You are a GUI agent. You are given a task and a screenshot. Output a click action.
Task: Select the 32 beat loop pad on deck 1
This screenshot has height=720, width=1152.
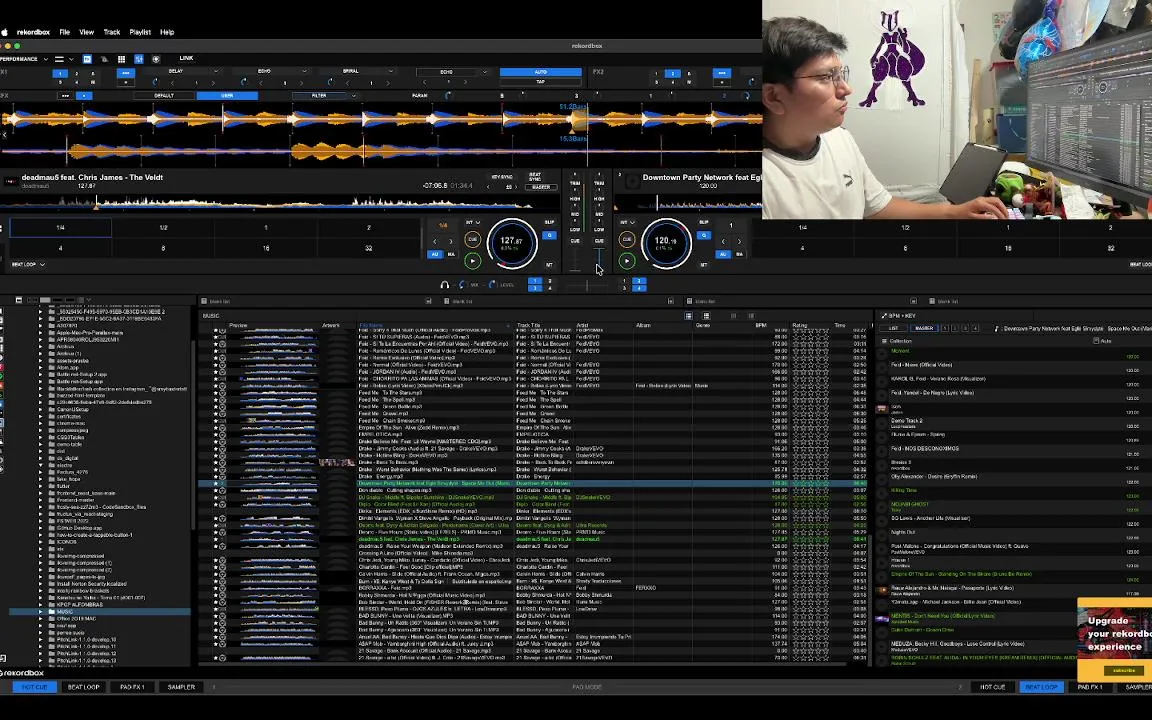click(369, 248)
